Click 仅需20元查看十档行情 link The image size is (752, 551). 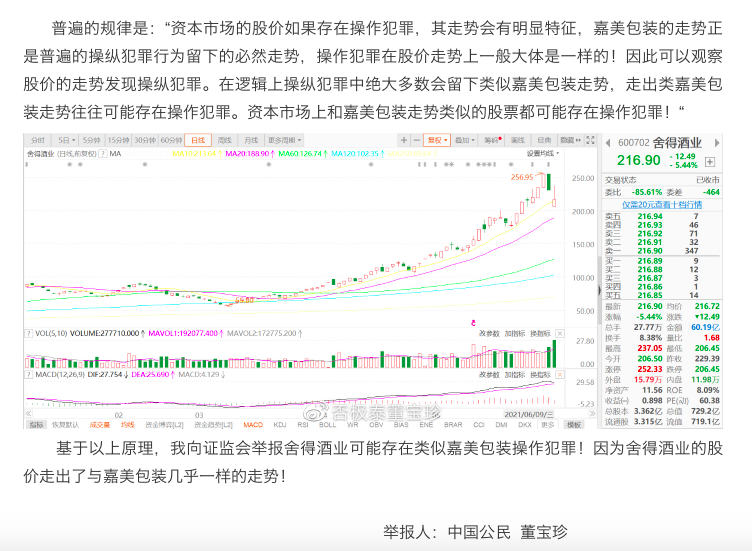click(x=662, y=205)
